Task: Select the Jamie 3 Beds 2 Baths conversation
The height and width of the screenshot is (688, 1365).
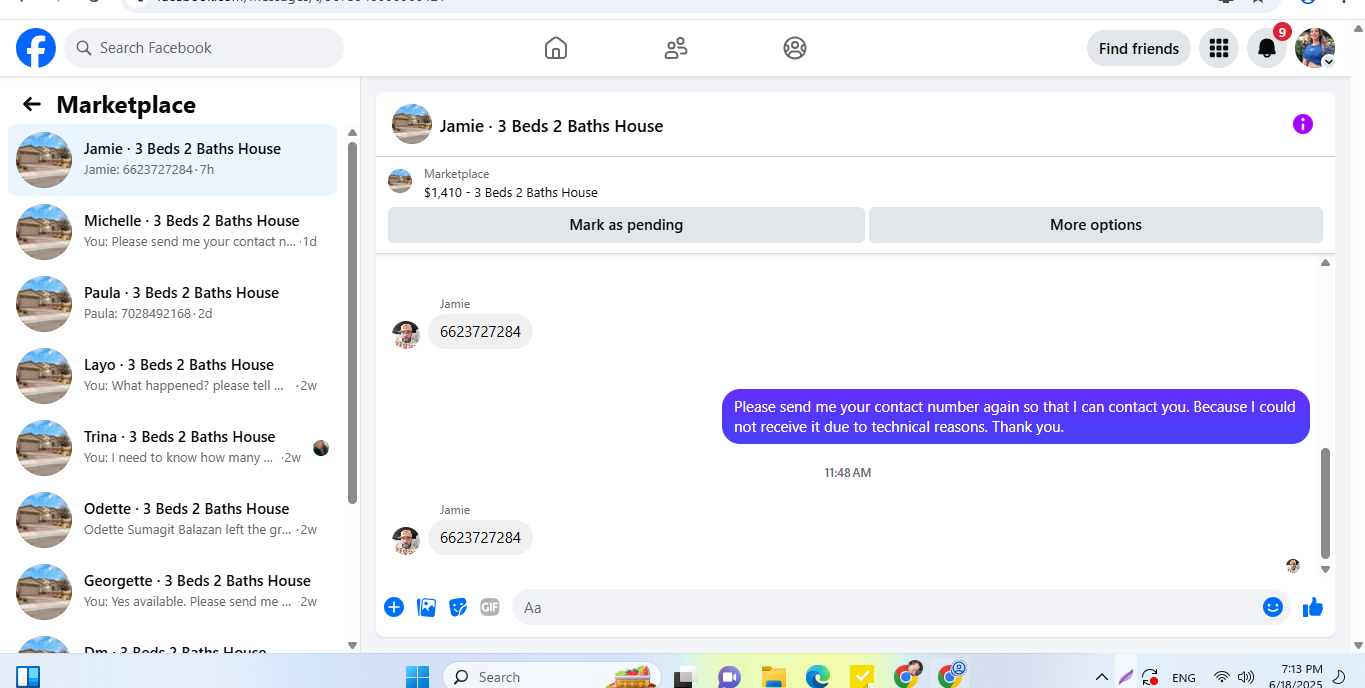Action: 172,160
